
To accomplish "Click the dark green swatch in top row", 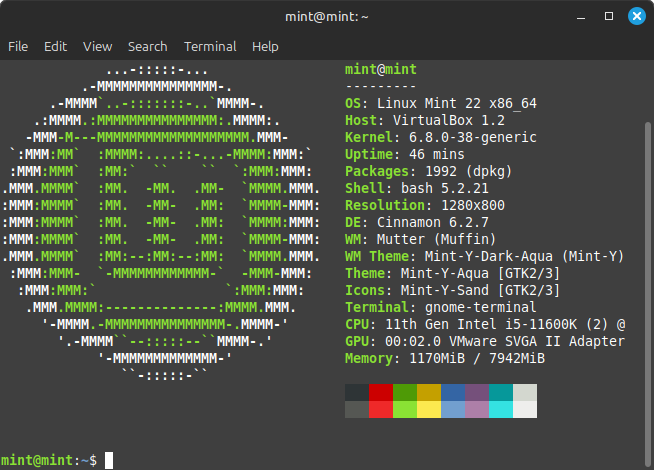I will point(405,392).
